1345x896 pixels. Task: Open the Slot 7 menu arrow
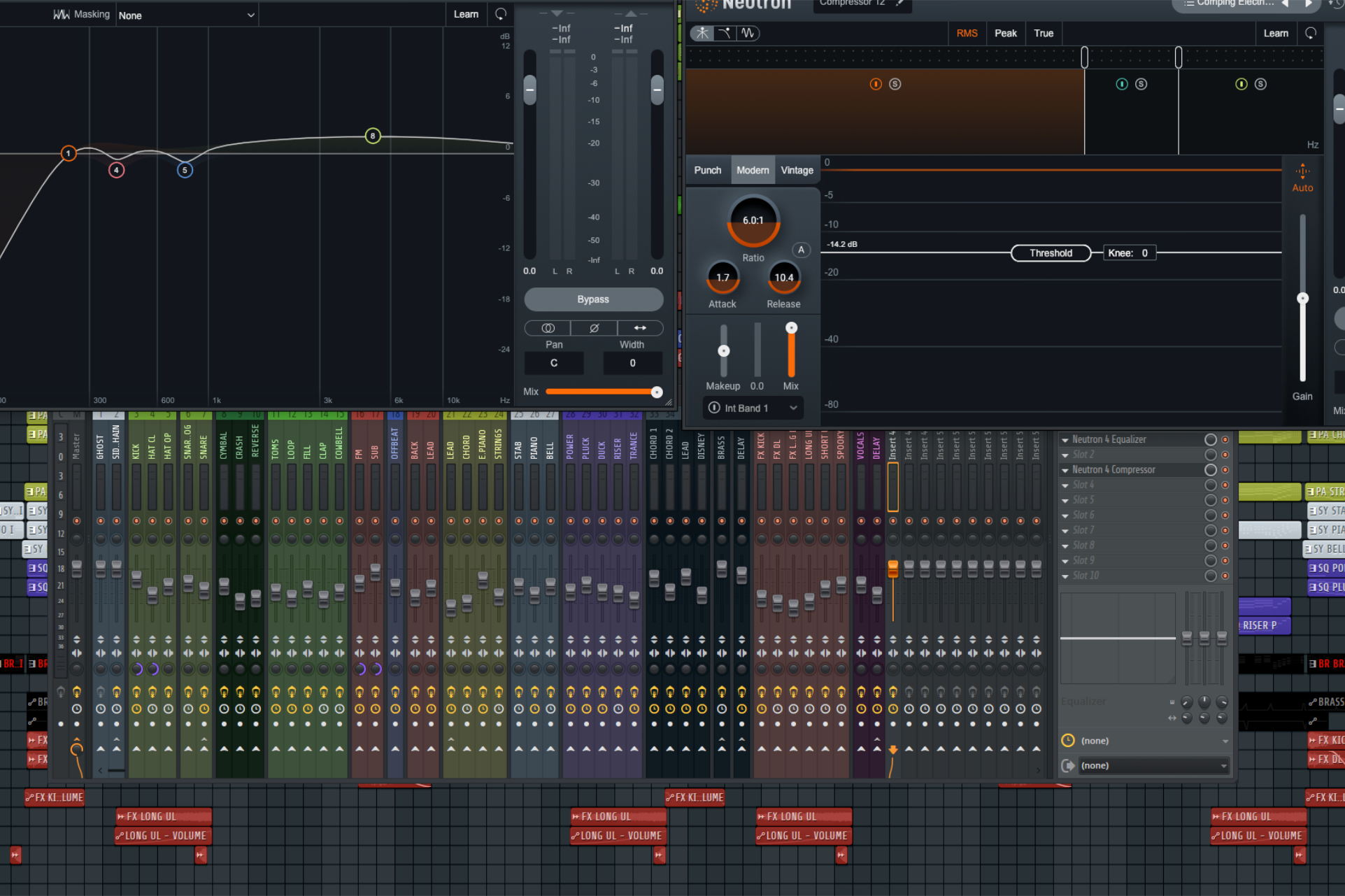pyautogui.click(x=1065, y=531)
